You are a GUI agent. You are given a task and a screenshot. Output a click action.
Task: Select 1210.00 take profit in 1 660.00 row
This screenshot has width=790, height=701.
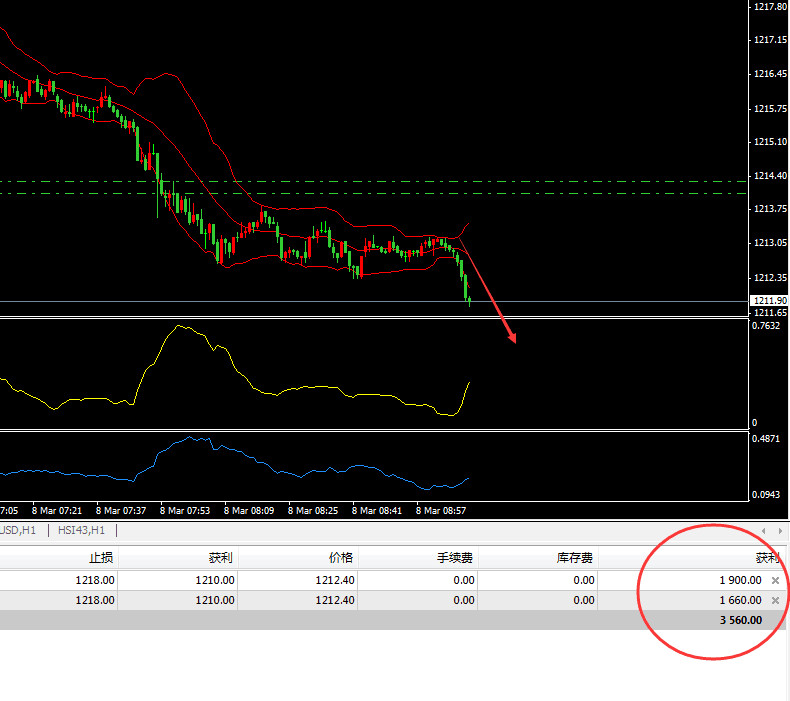215,600
